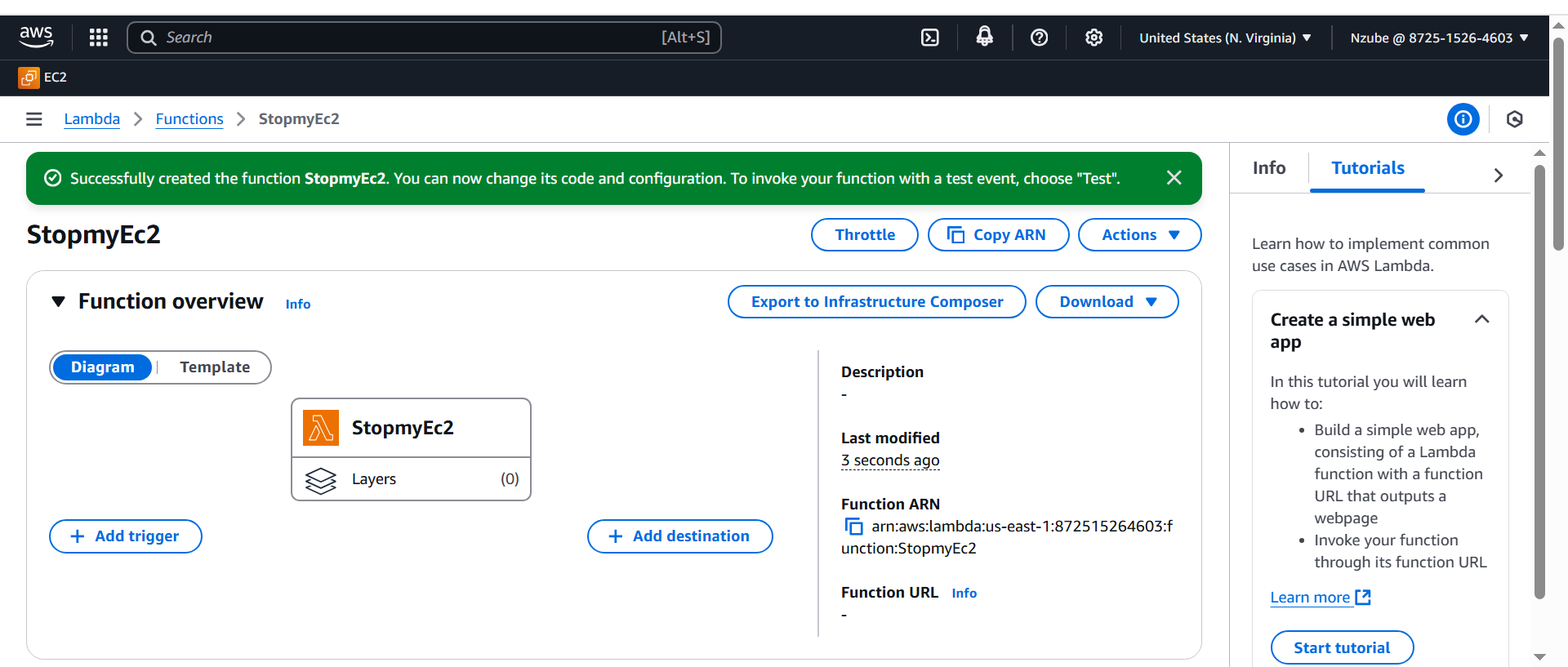Launch CloudShell terminal icon
1568x667 pixels.
tap(929, 38)
